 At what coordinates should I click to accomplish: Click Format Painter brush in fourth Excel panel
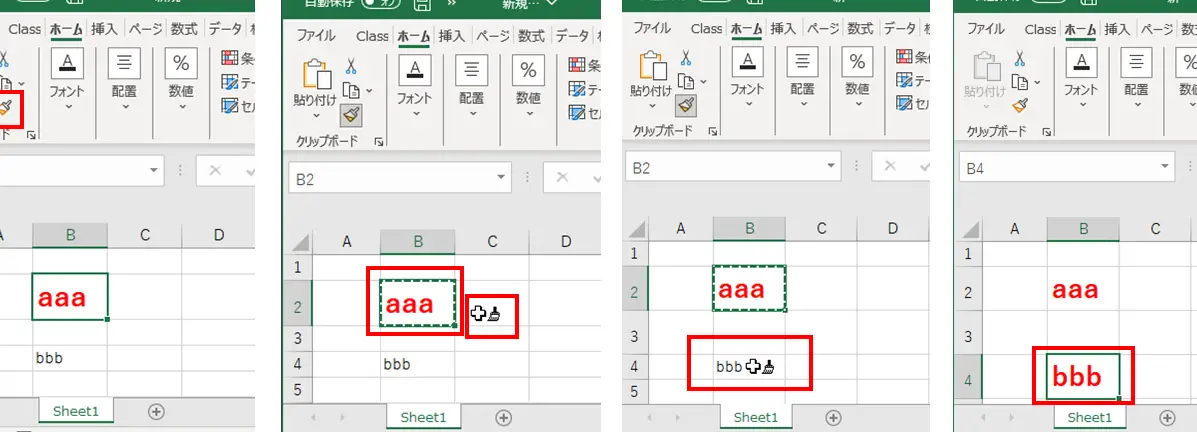[x=1020, y=105]
